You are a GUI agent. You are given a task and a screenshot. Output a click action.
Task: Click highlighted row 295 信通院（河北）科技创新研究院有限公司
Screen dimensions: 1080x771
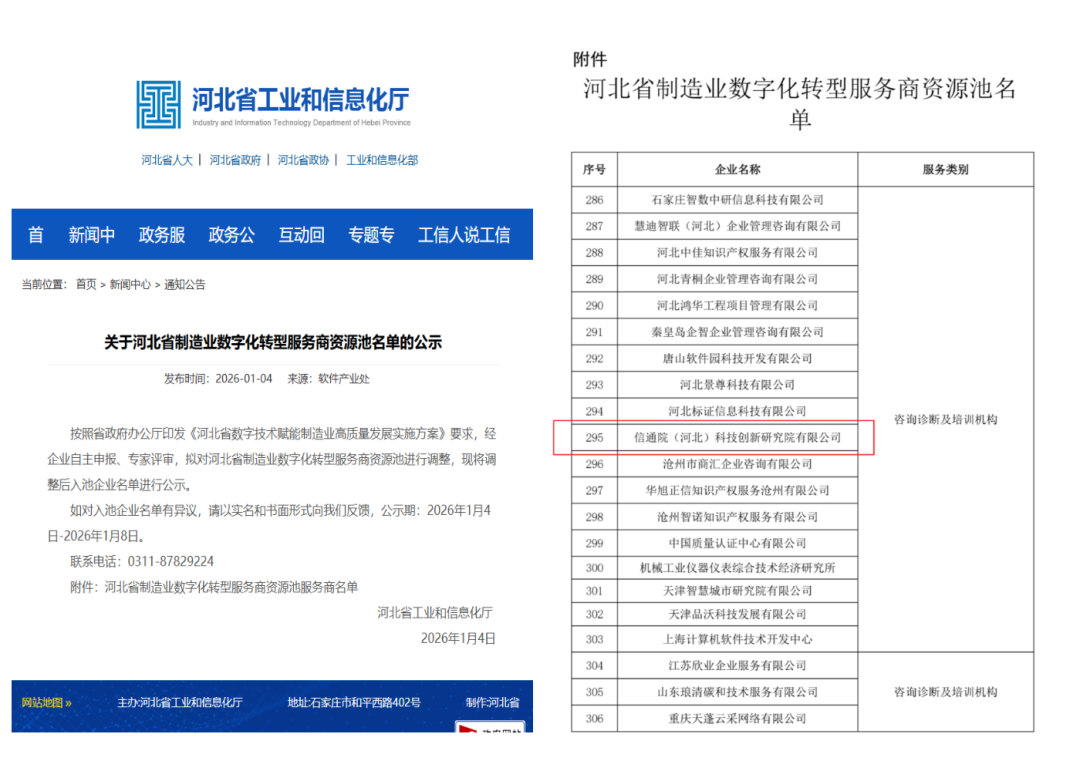point(737,438)
